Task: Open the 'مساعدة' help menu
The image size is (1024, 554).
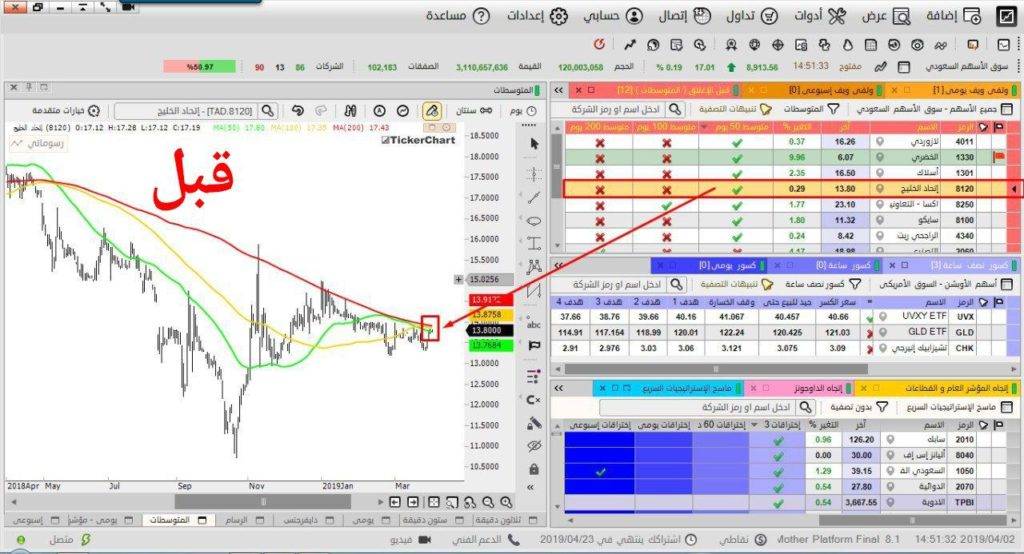Action: [457, 16]
